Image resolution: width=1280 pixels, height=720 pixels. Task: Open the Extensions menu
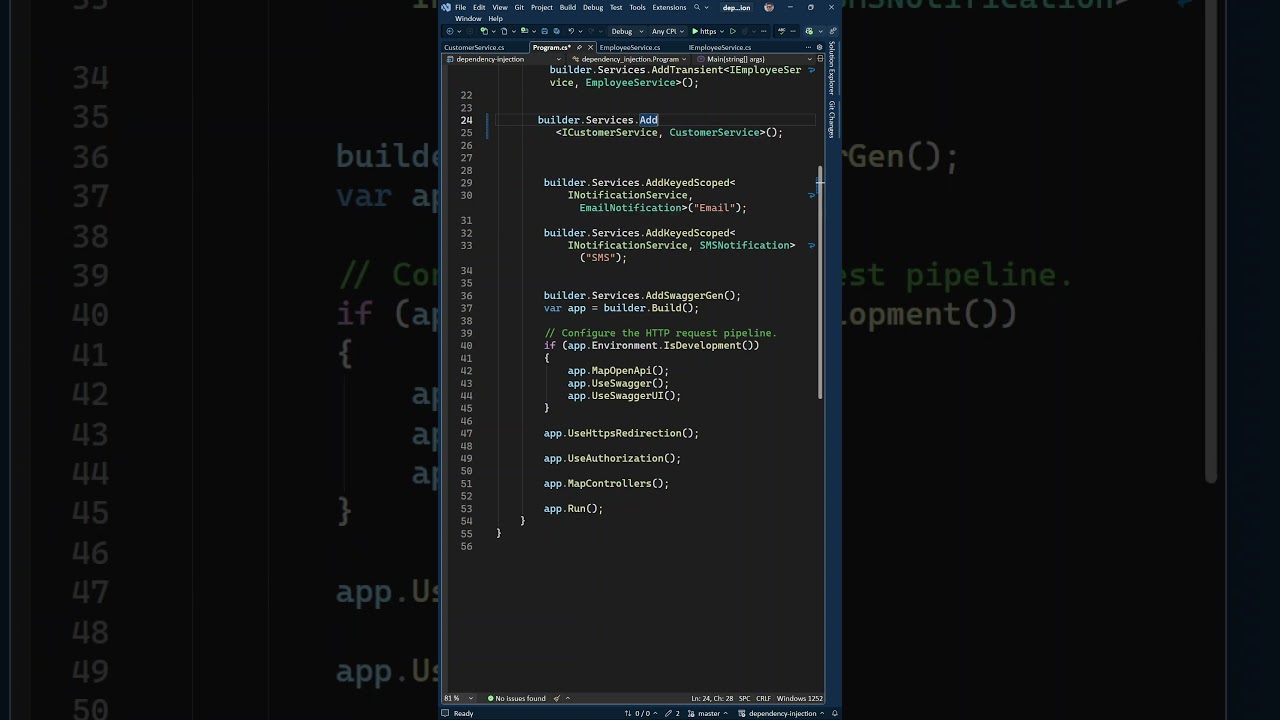tap(669, 7)
